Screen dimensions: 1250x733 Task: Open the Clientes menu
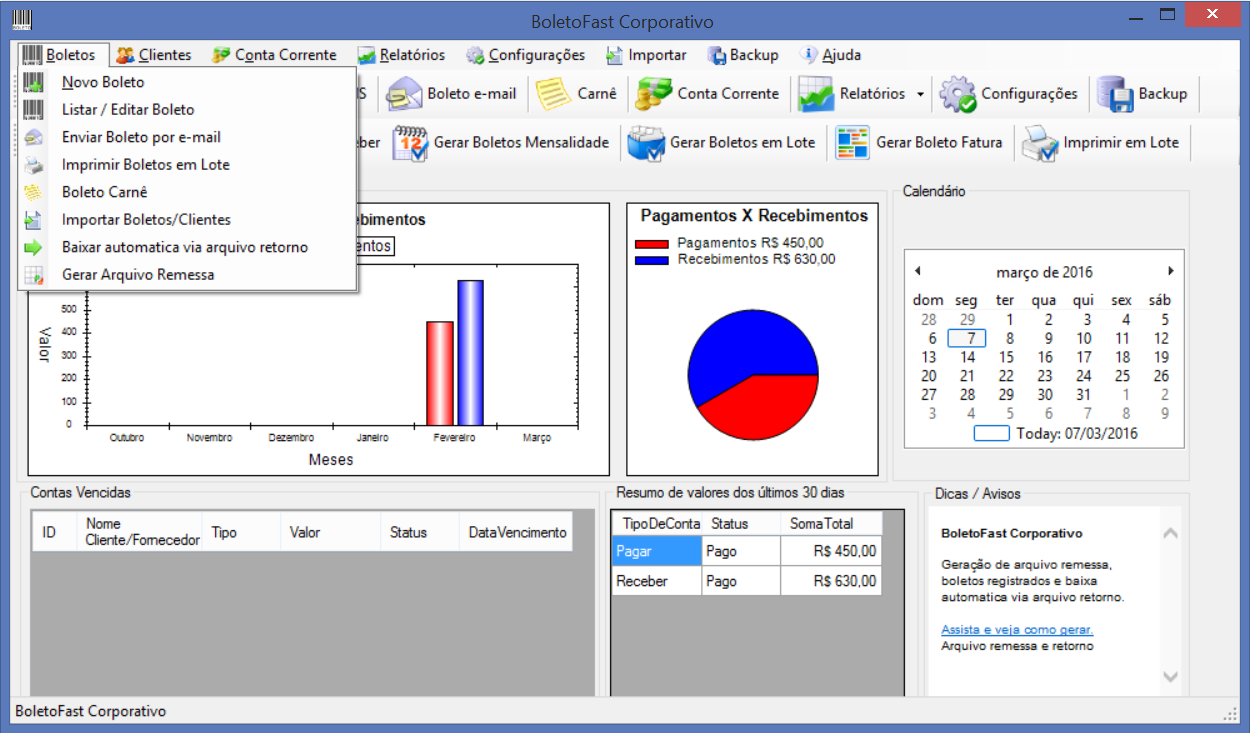point(154,55)
